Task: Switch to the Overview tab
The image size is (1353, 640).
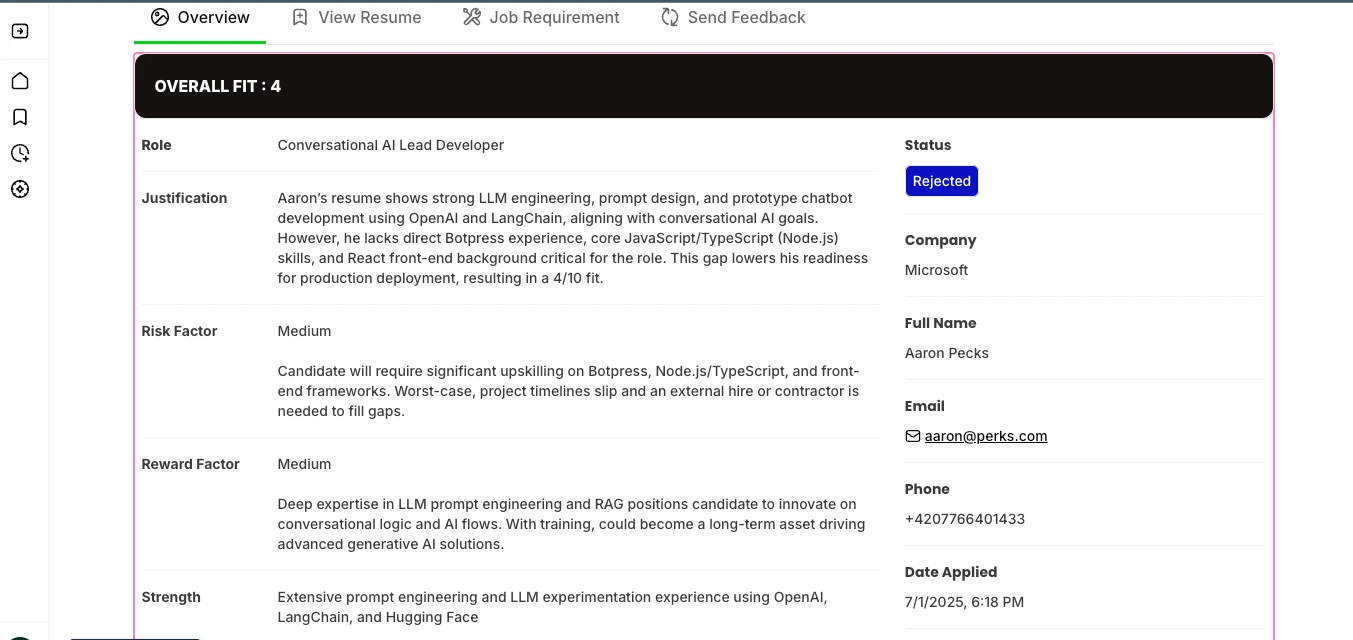Action: [x=213, y=17]
